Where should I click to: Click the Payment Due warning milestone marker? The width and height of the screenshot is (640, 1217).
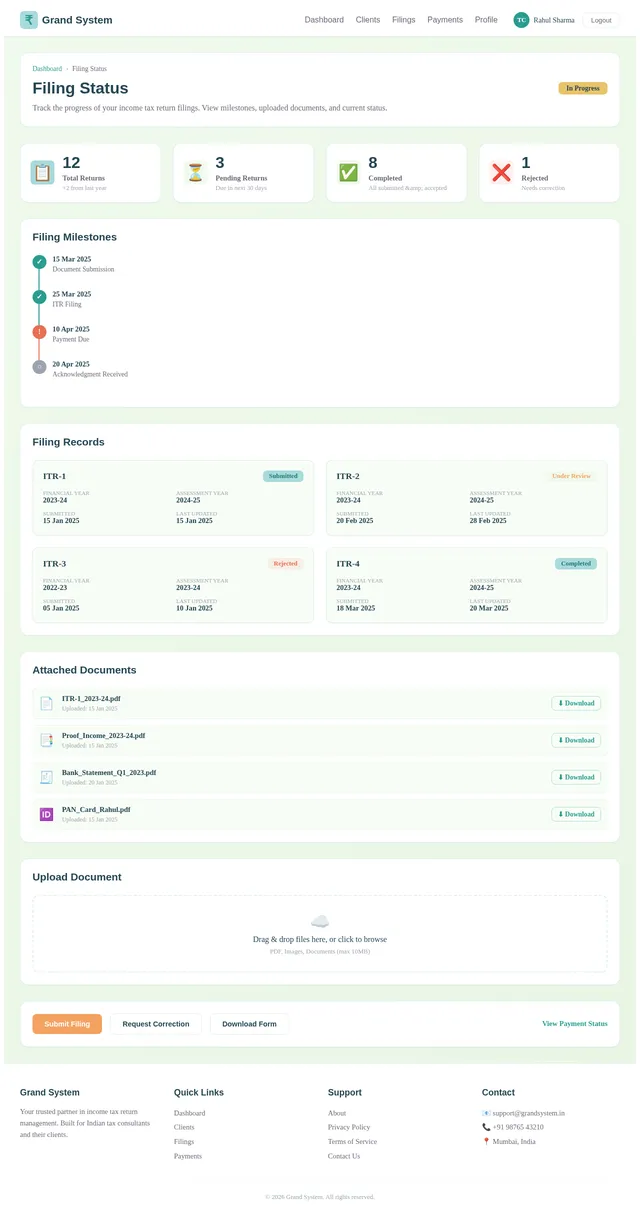tap(39, 332)
